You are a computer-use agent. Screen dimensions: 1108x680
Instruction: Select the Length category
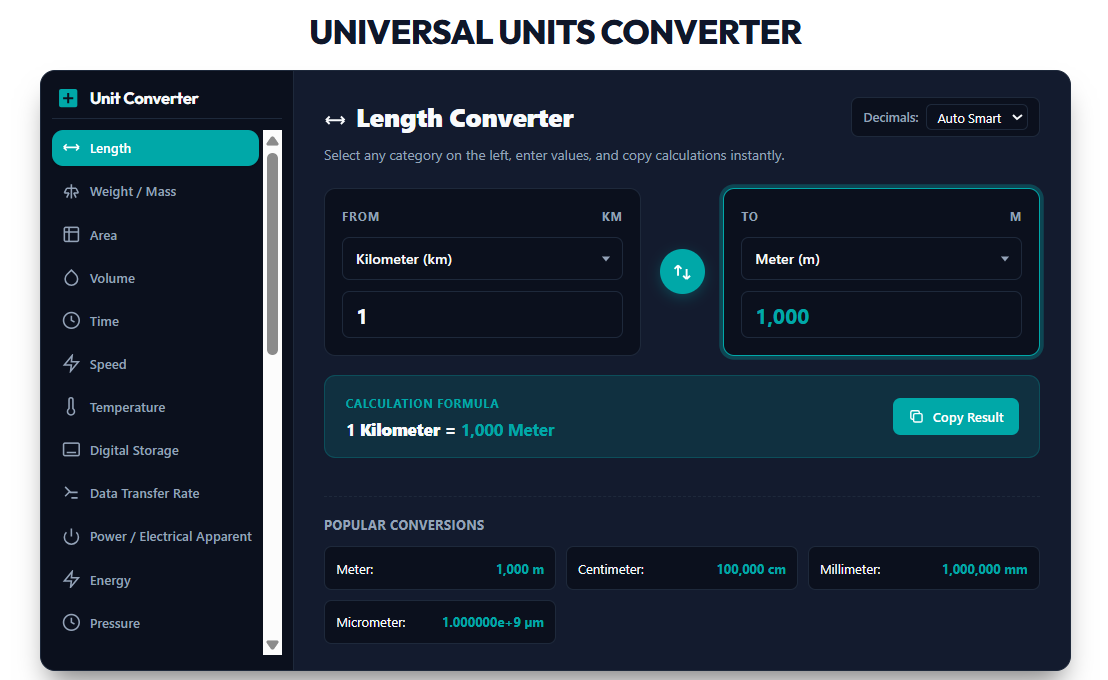pos(155,148)
